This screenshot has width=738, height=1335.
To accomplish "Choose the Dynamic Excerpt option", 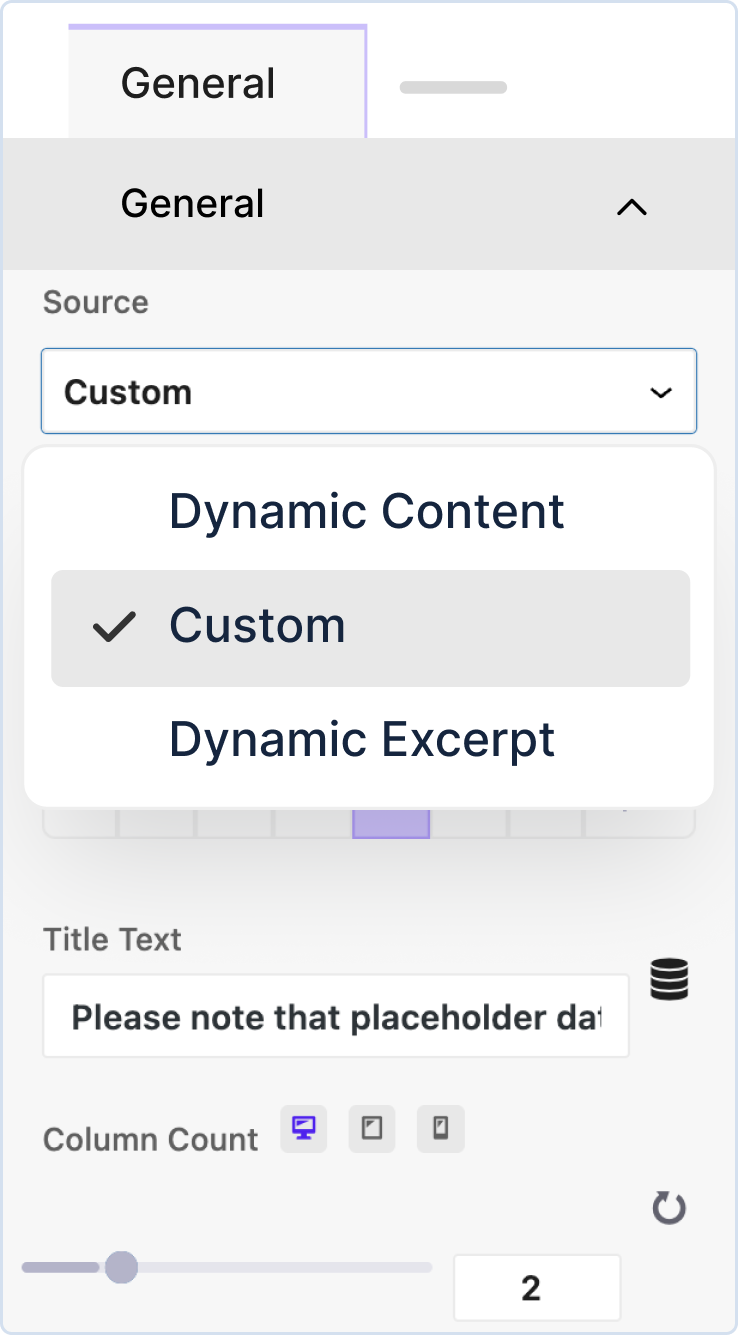I will [x=362, y=740].
